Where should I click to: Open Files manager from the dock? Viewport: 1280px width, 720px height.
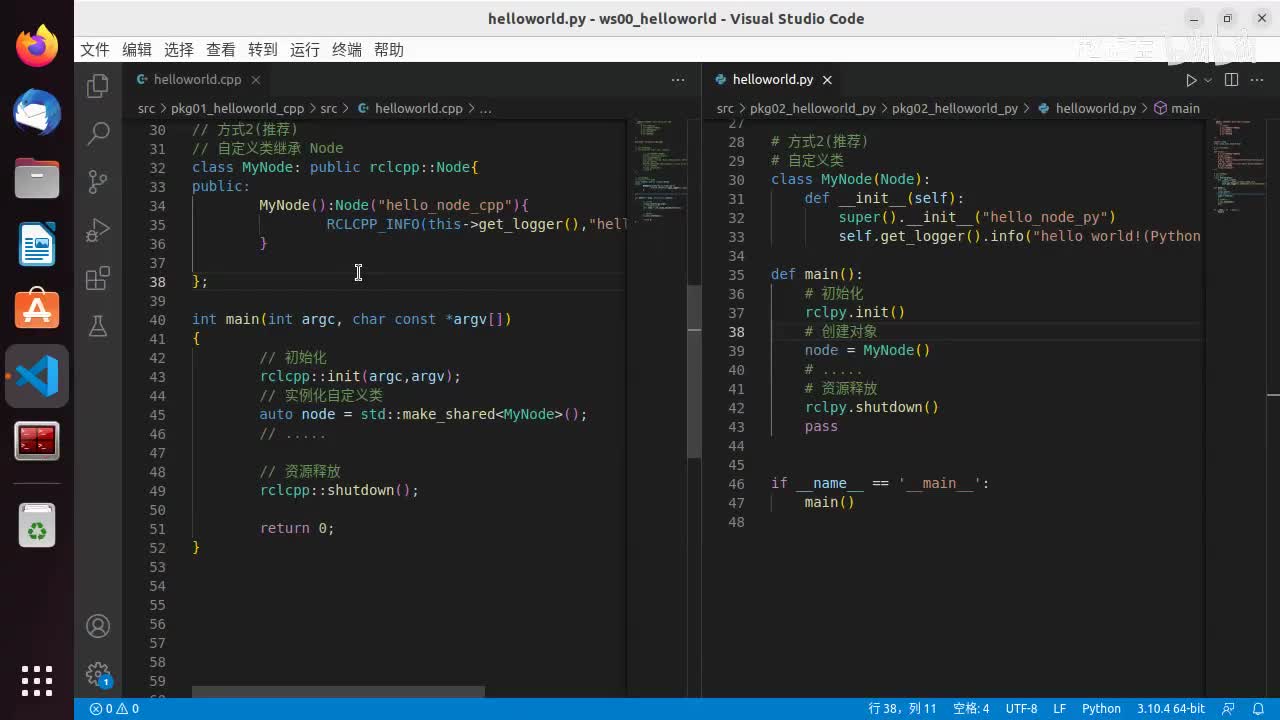coord(37,178)
